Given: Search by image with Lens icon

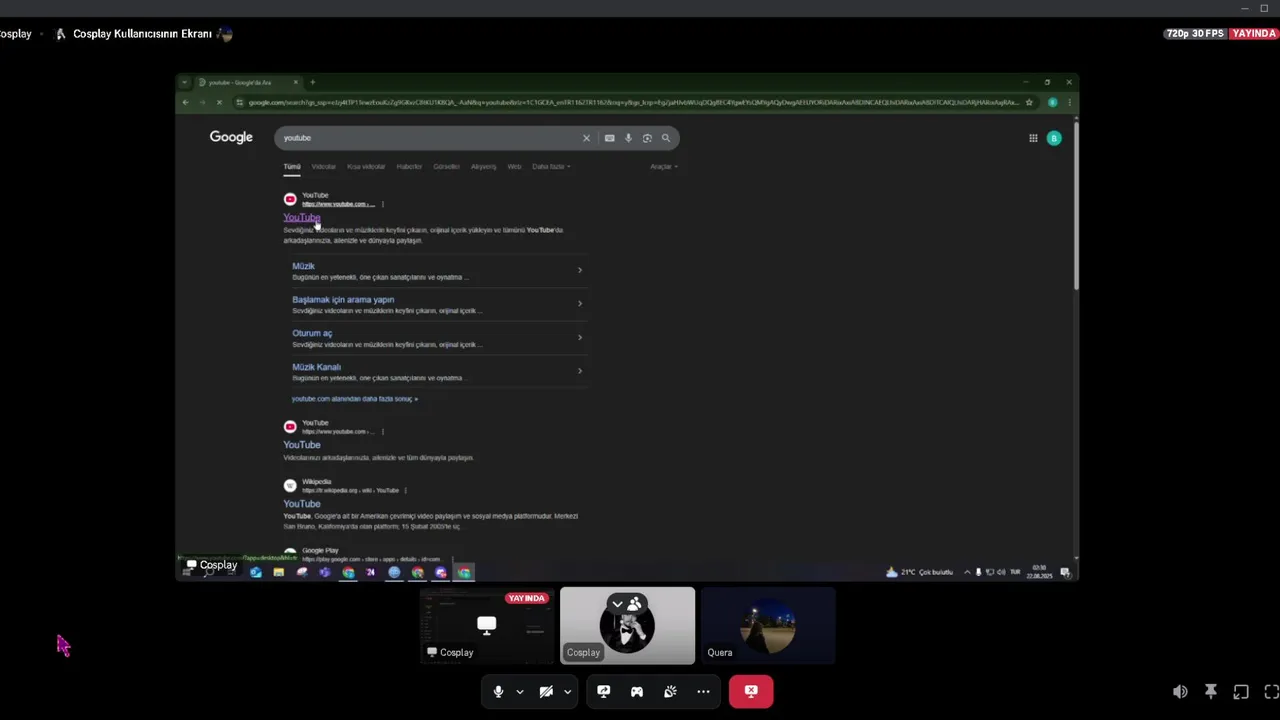Looking at the screenshot, I should (647, 138).
